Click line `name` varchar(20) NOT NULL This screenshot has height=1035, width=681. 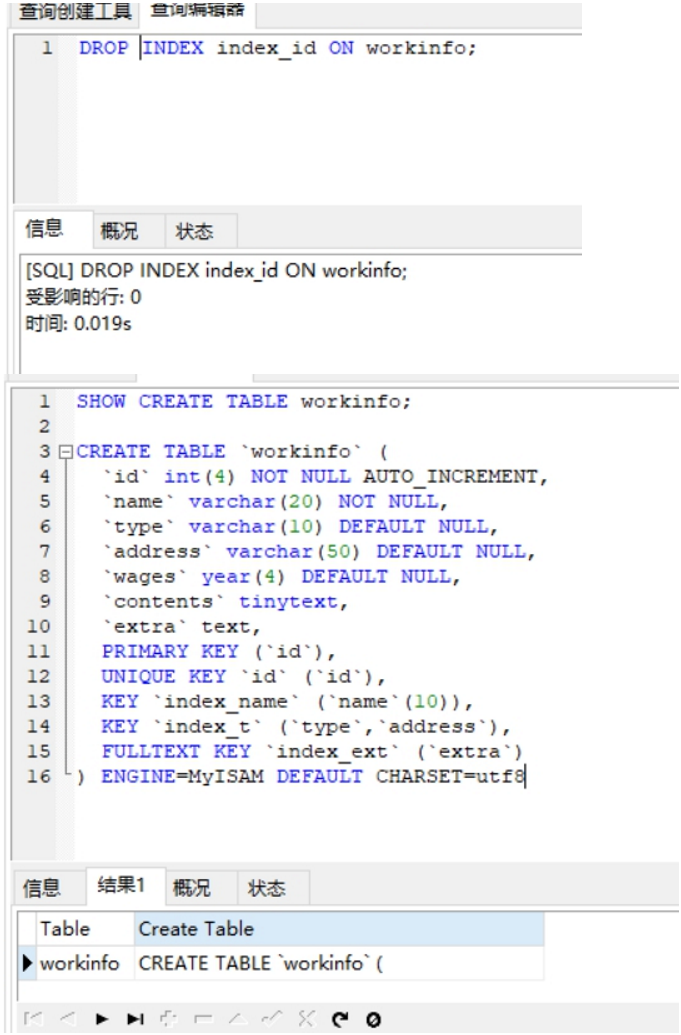(x=275, y=502)
